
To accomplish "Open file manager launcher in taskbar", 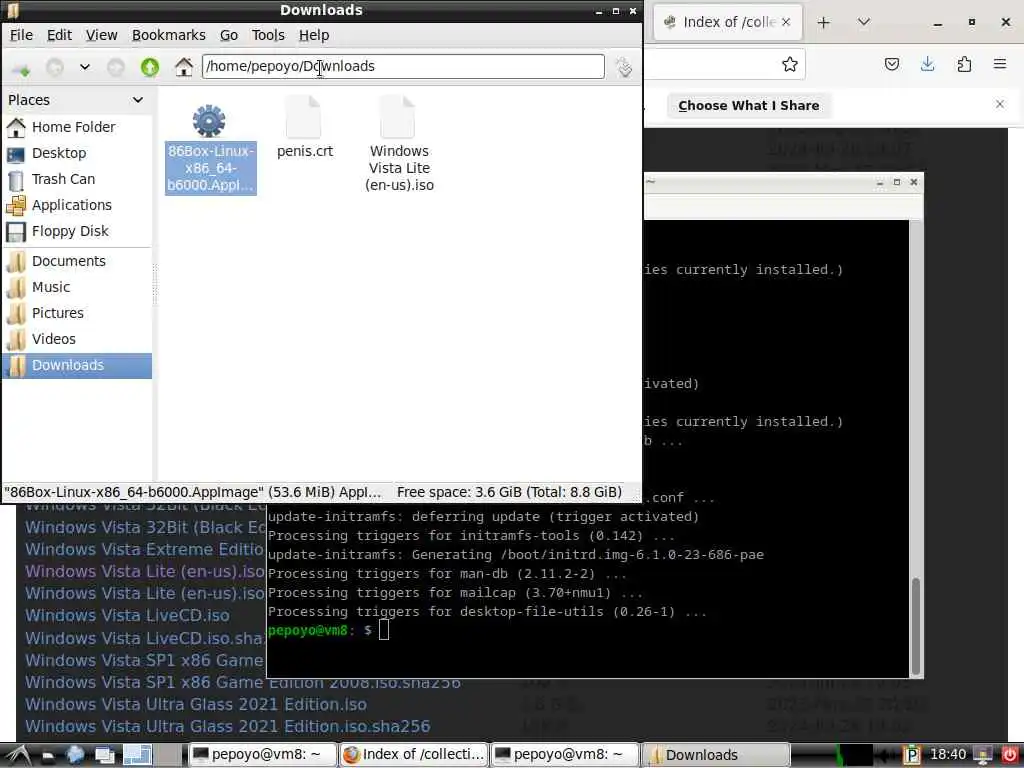I will point(48,756).
